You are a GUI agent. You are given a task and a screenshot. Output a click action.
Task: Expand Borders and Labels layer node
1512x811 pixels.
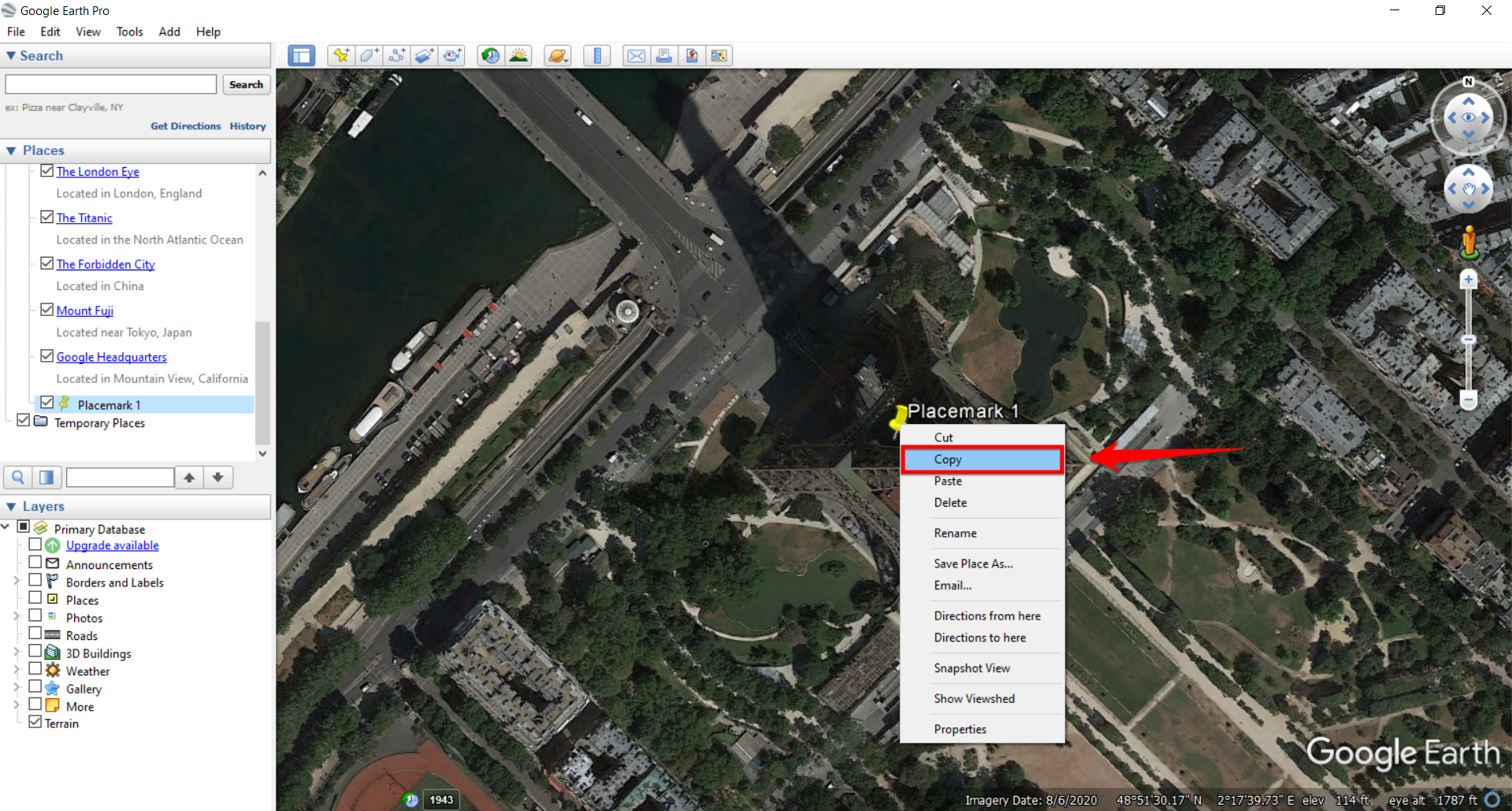tap(17, 581)
